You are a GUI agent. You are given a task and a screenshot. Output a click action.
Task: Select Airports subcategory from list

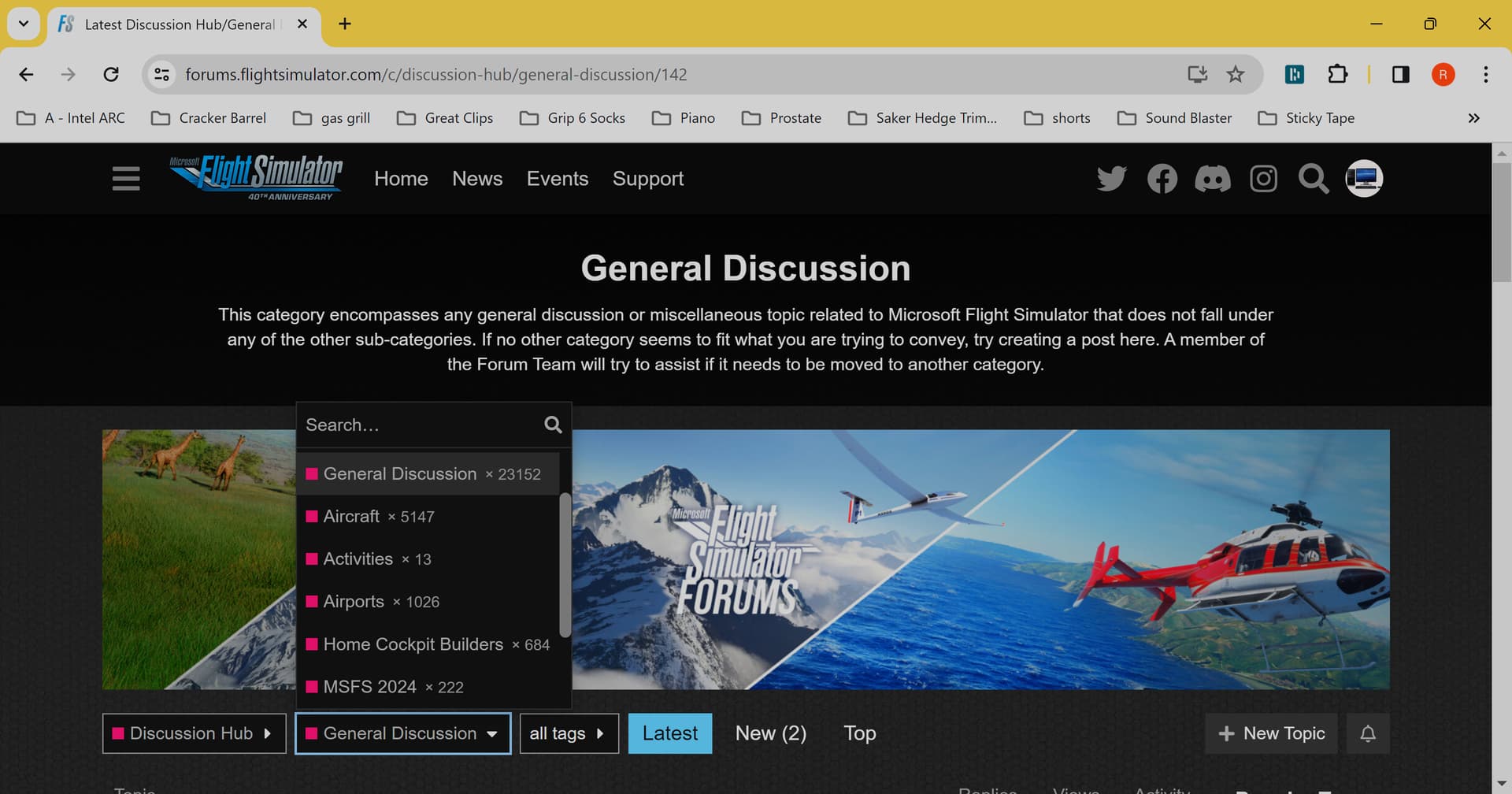coord(428,602)
